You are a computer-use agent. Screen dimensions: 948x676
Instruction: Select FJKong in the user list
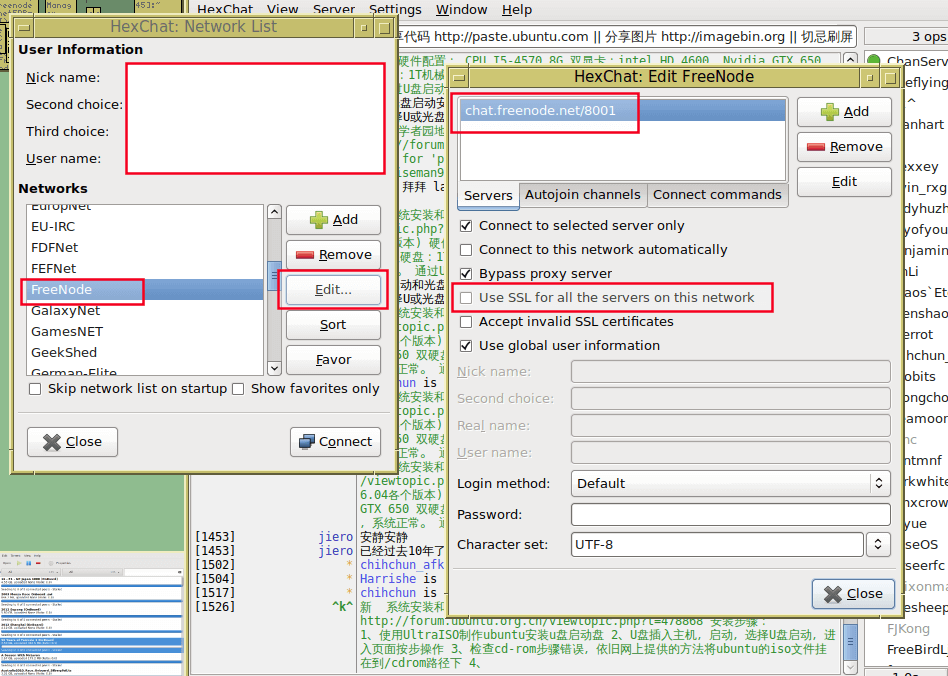click(908, 629)
